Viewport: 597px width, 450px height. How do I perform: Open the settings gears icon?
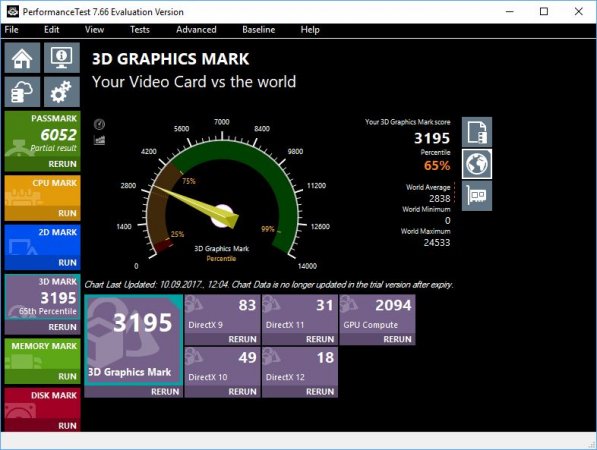62,92
